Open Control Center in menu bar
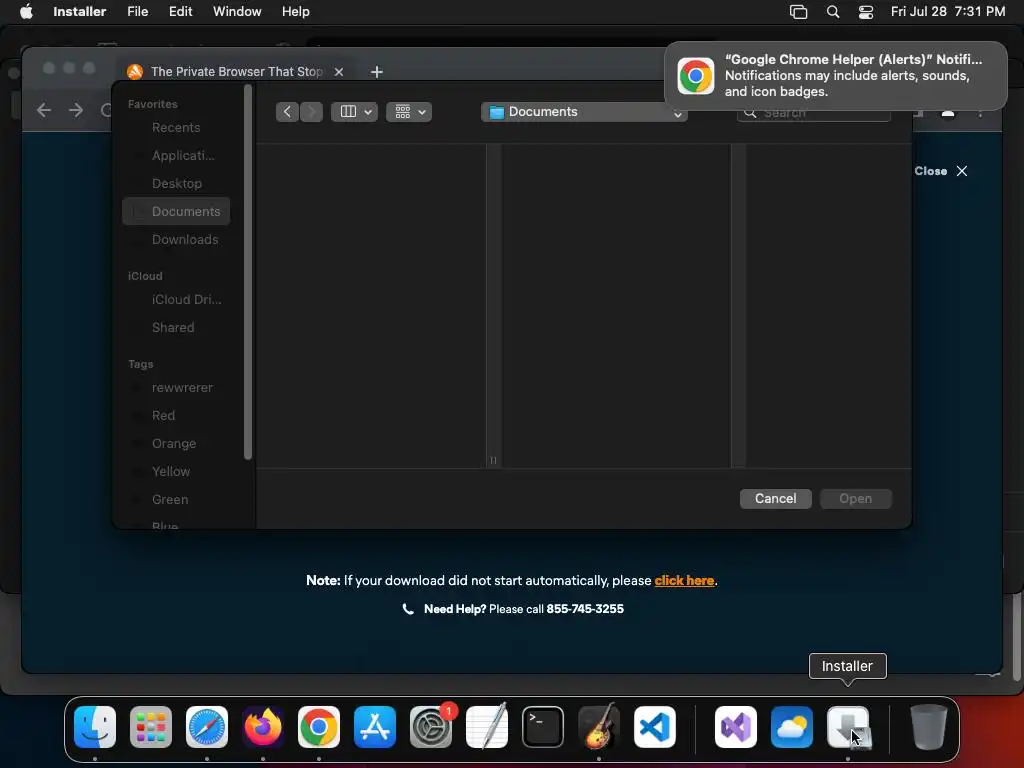The width and height of the screenshot is (1024, 768). (x=866, y=12)
